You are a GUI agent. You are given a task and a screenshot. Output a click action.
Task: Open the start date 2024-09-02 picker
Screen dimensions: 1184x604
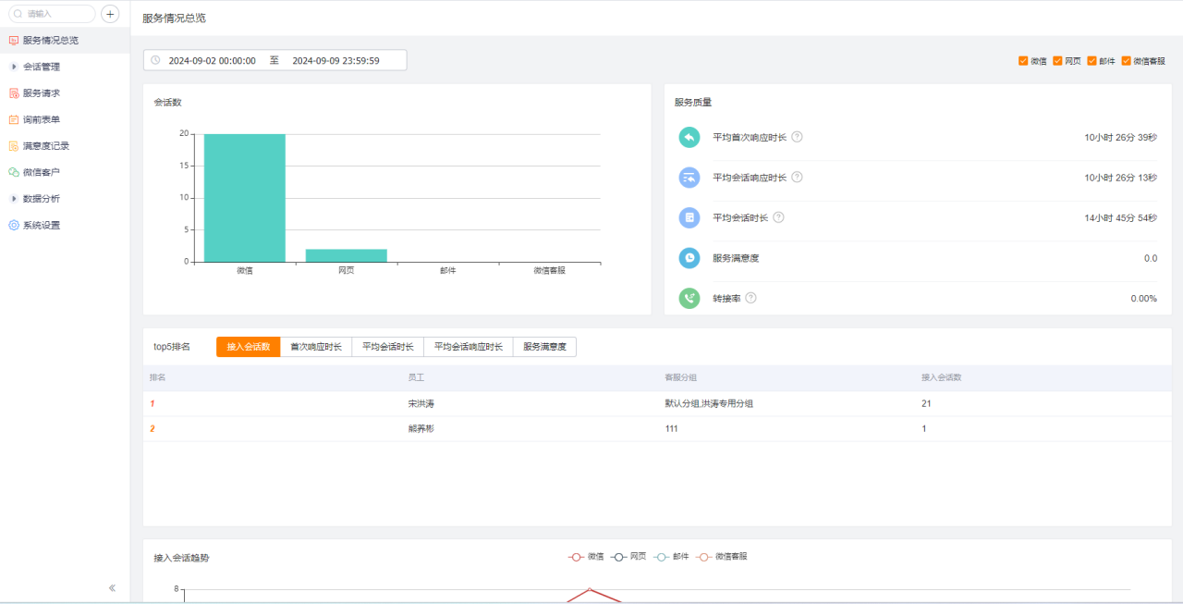tap(212, 61)
